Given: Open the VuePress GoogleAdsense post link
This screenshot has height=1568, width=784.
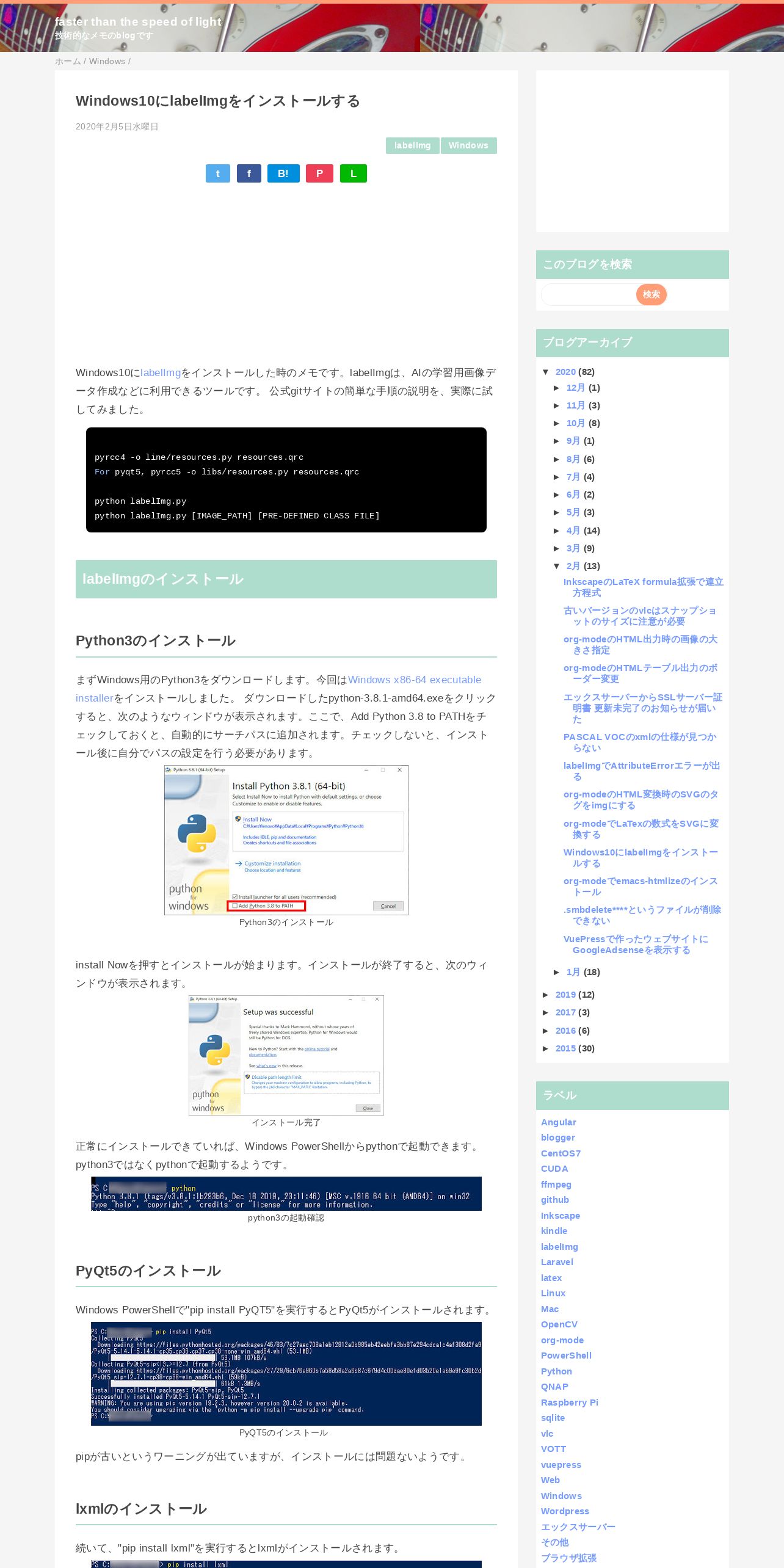Looking at the screenshot, I should [636, 945].
